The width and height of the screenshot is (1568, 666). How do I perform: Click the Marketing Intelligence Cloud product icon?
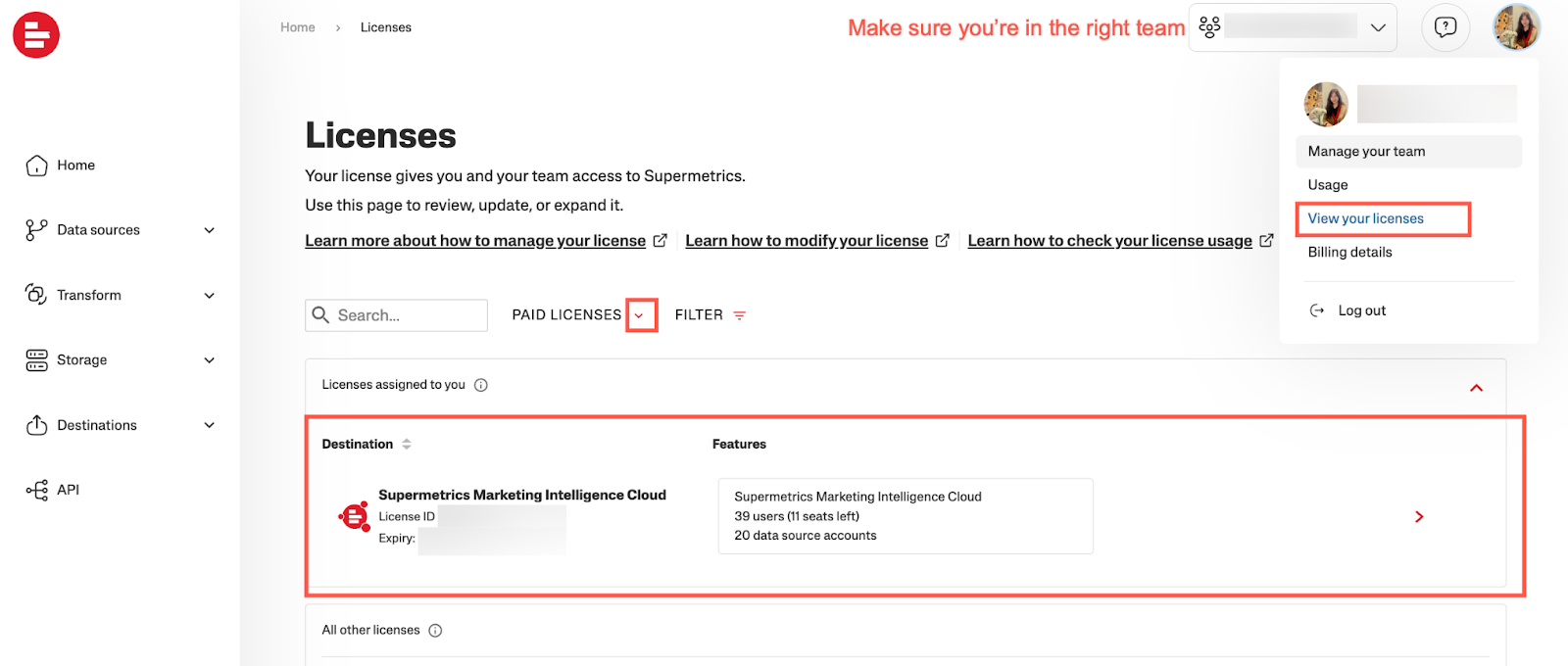tap(353, 515)
